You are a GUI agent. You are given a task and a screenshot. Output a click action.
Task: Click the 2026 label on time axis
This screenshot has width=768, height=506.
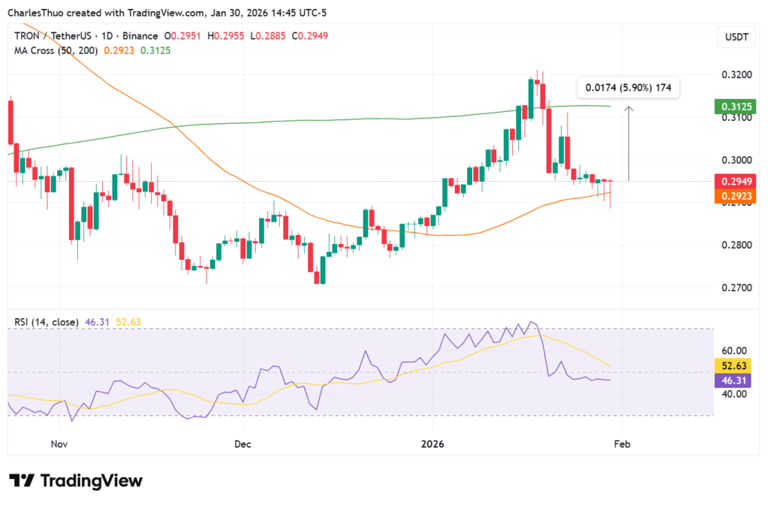click(432, 444)
